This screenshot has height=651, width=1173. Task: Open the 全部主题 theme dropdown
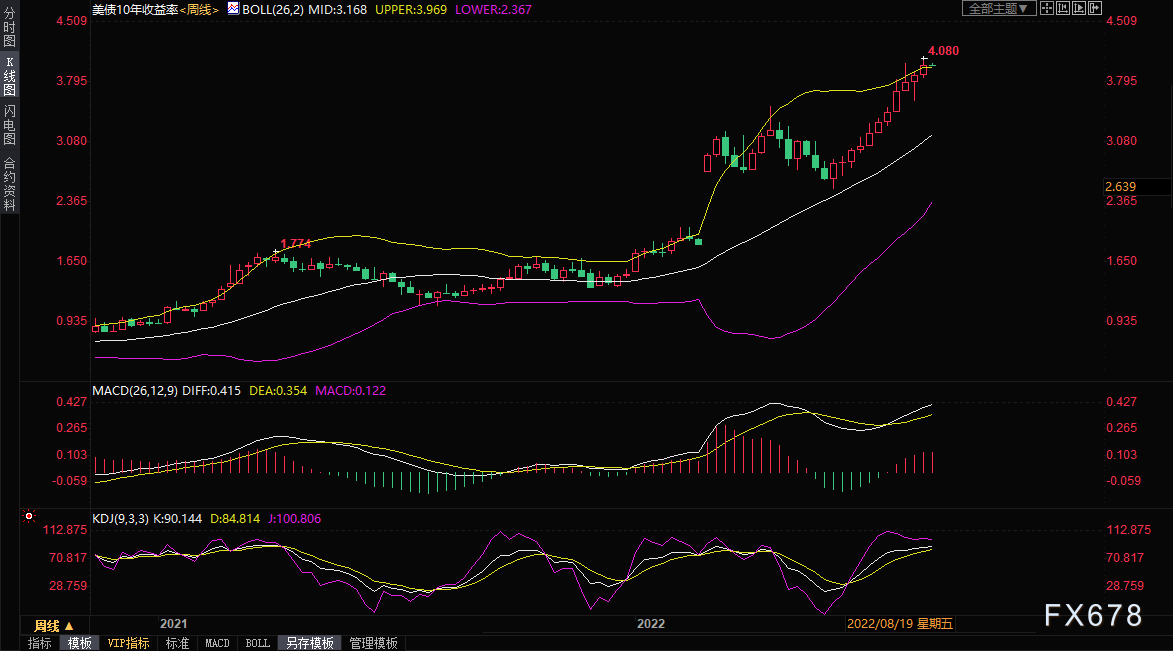click(999, 8)
